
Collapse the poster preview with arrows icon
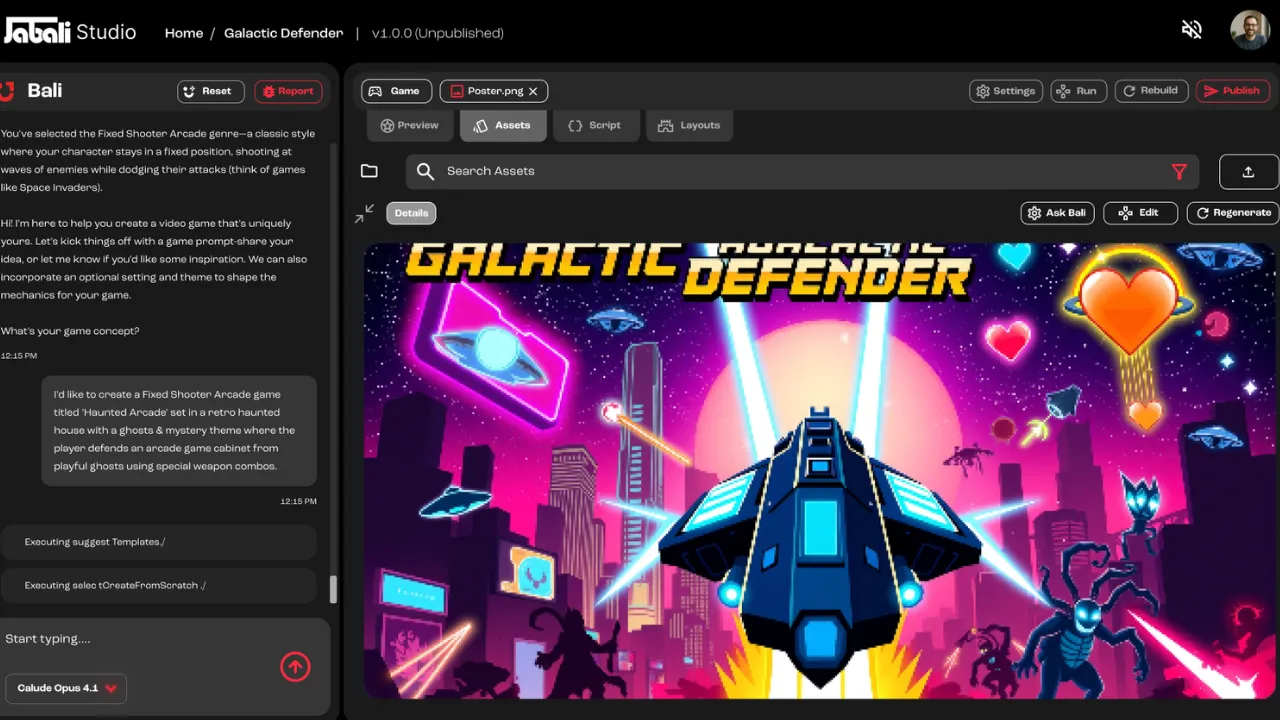pyautogui.click(x=365, y=213)
